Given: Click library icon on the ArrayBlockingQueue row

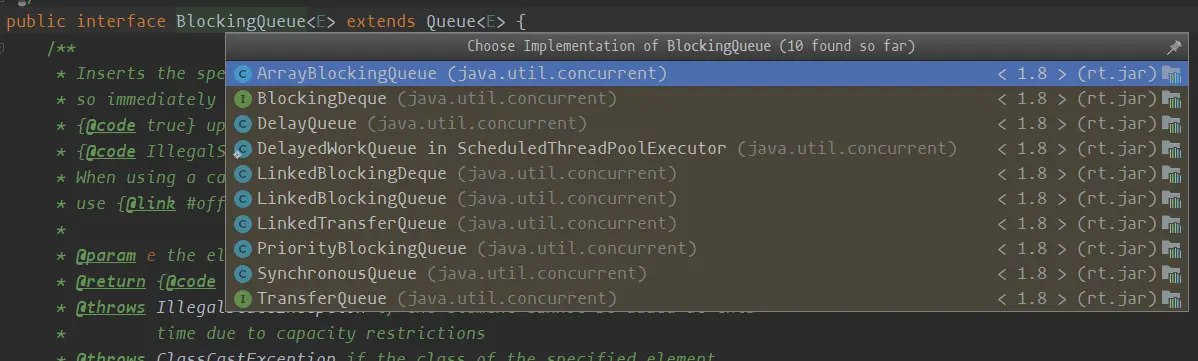Looking at the screenshot, I should (x=1171, y=74).
